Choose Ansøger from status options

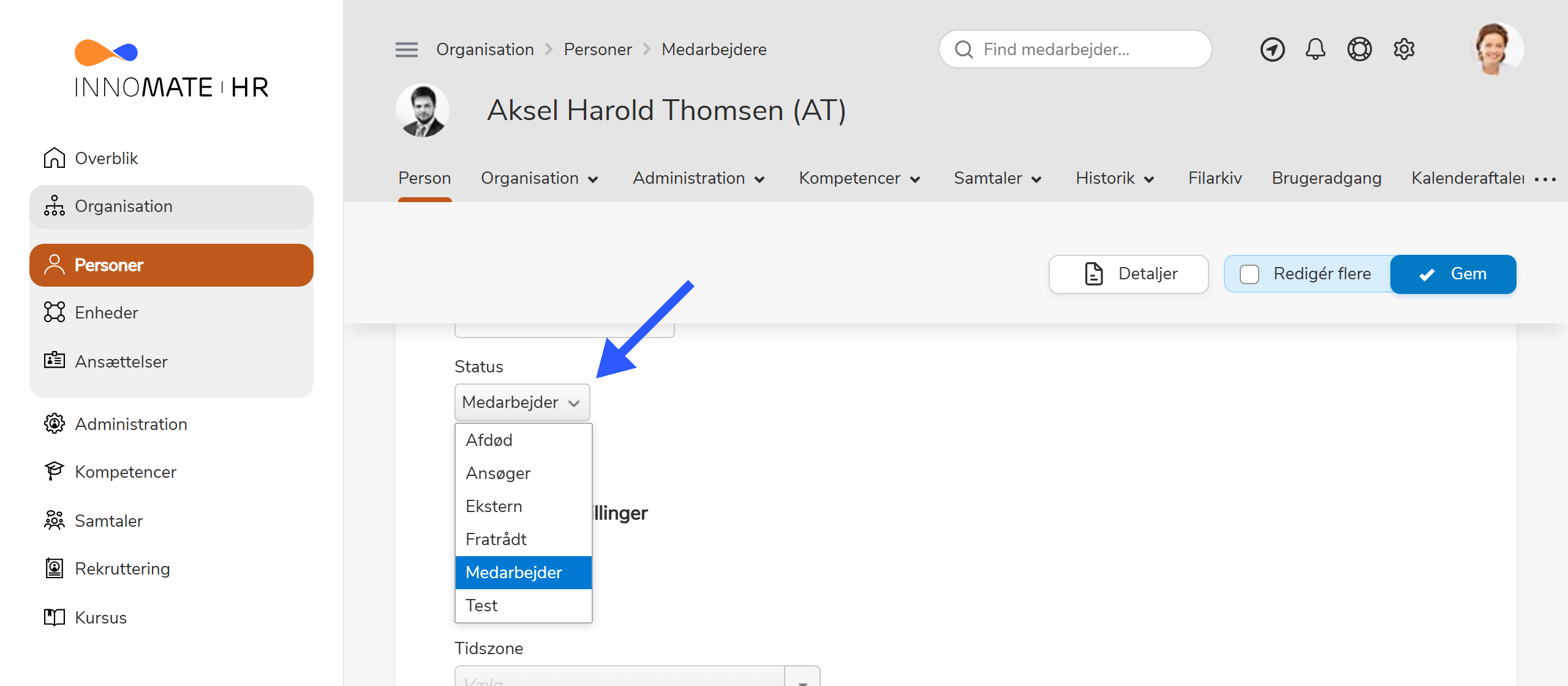point(498,473)
